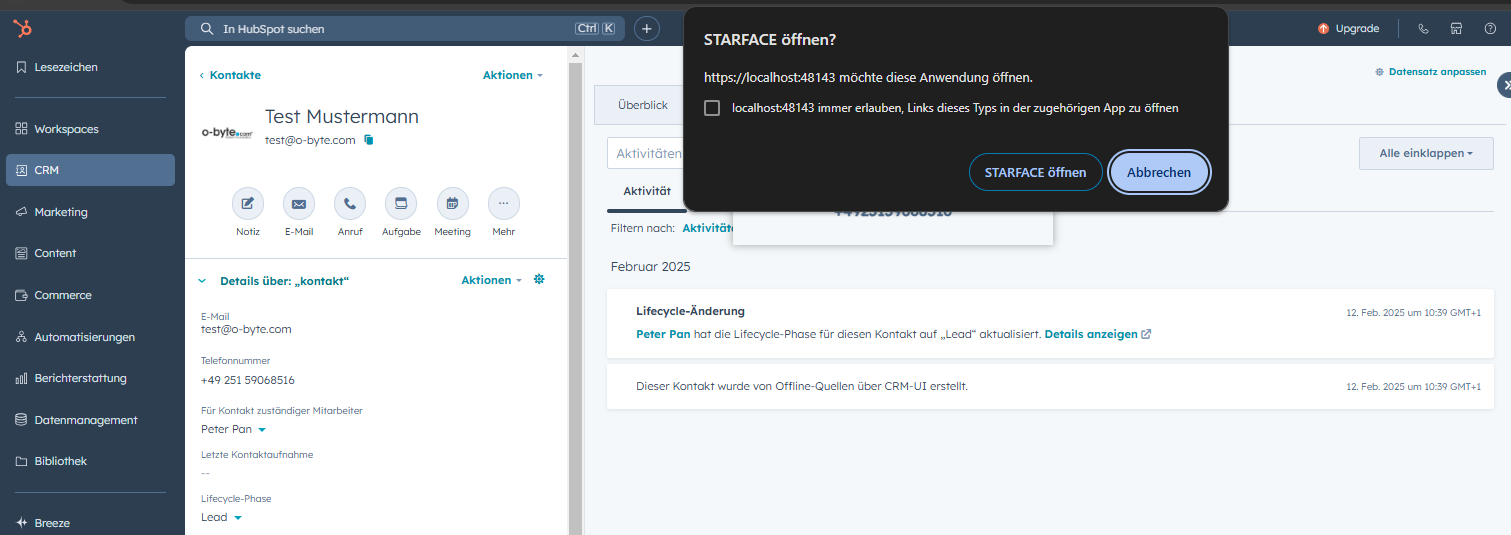
Task: Open Marketing in the left sidebar
Action: [61, 212]
